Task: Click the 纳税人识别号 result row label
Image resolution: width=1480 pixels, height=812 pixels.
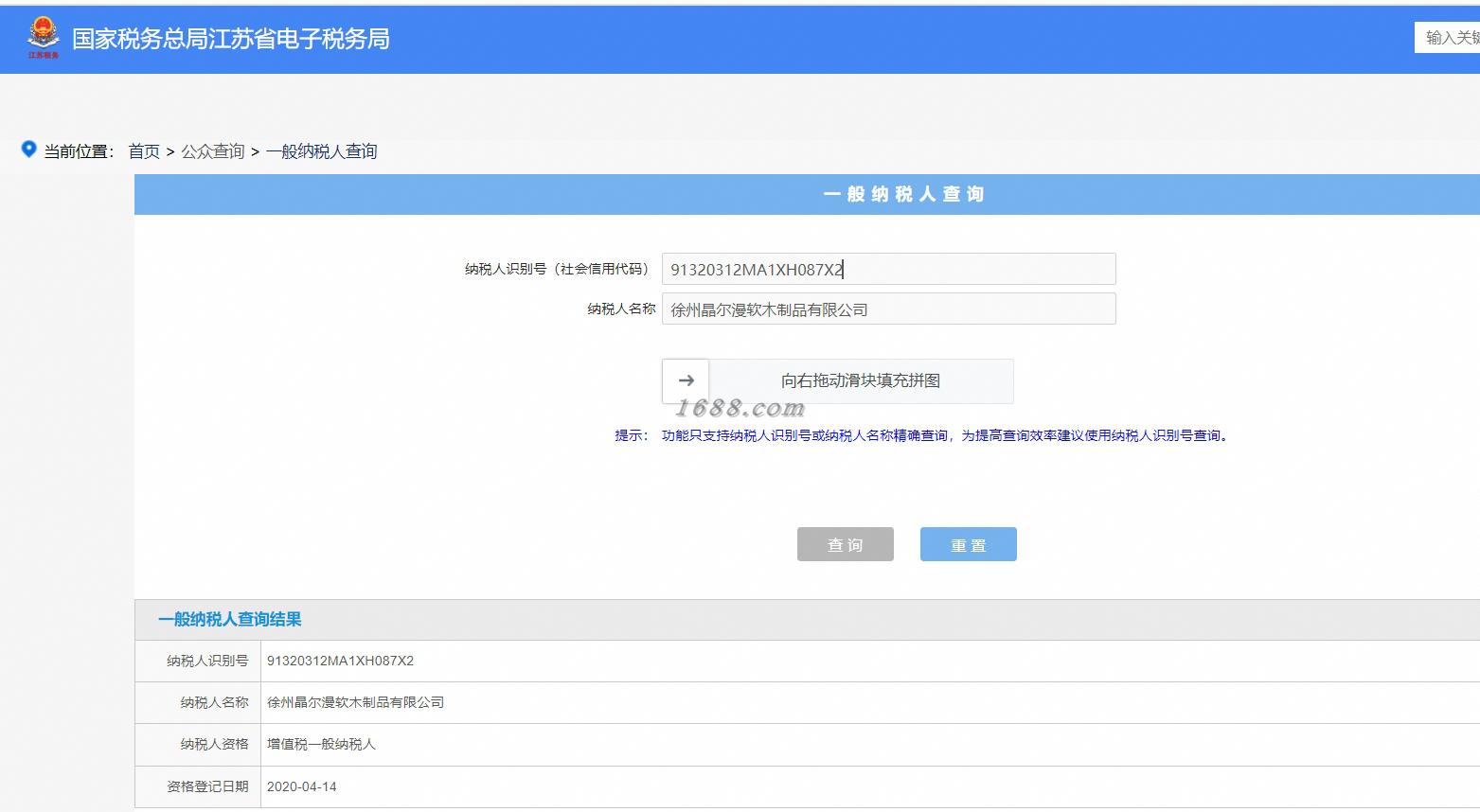Action: 208,661
